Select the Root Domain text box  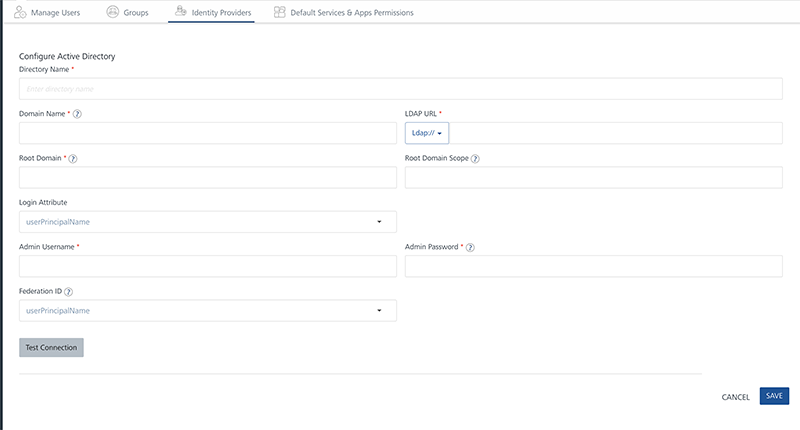(x=208, y=178)
